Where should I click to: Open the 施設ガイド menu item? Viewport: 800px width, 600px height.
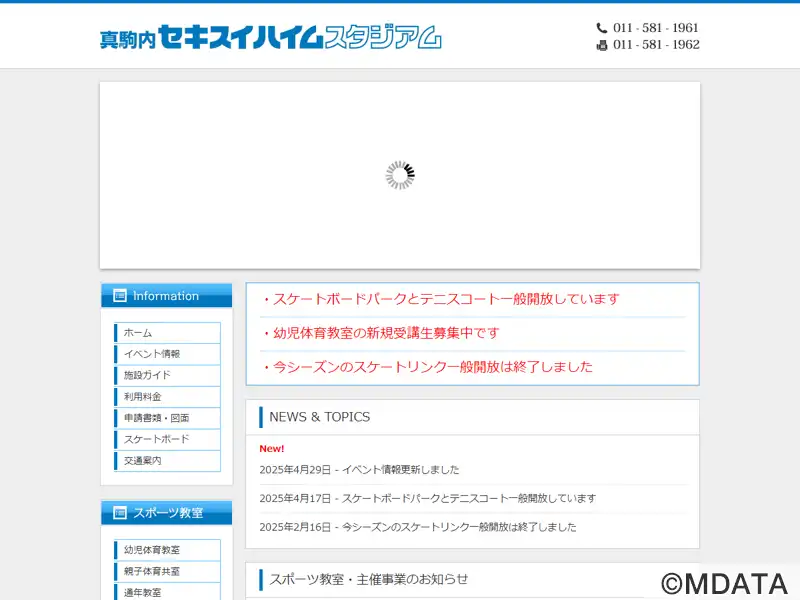167,376
